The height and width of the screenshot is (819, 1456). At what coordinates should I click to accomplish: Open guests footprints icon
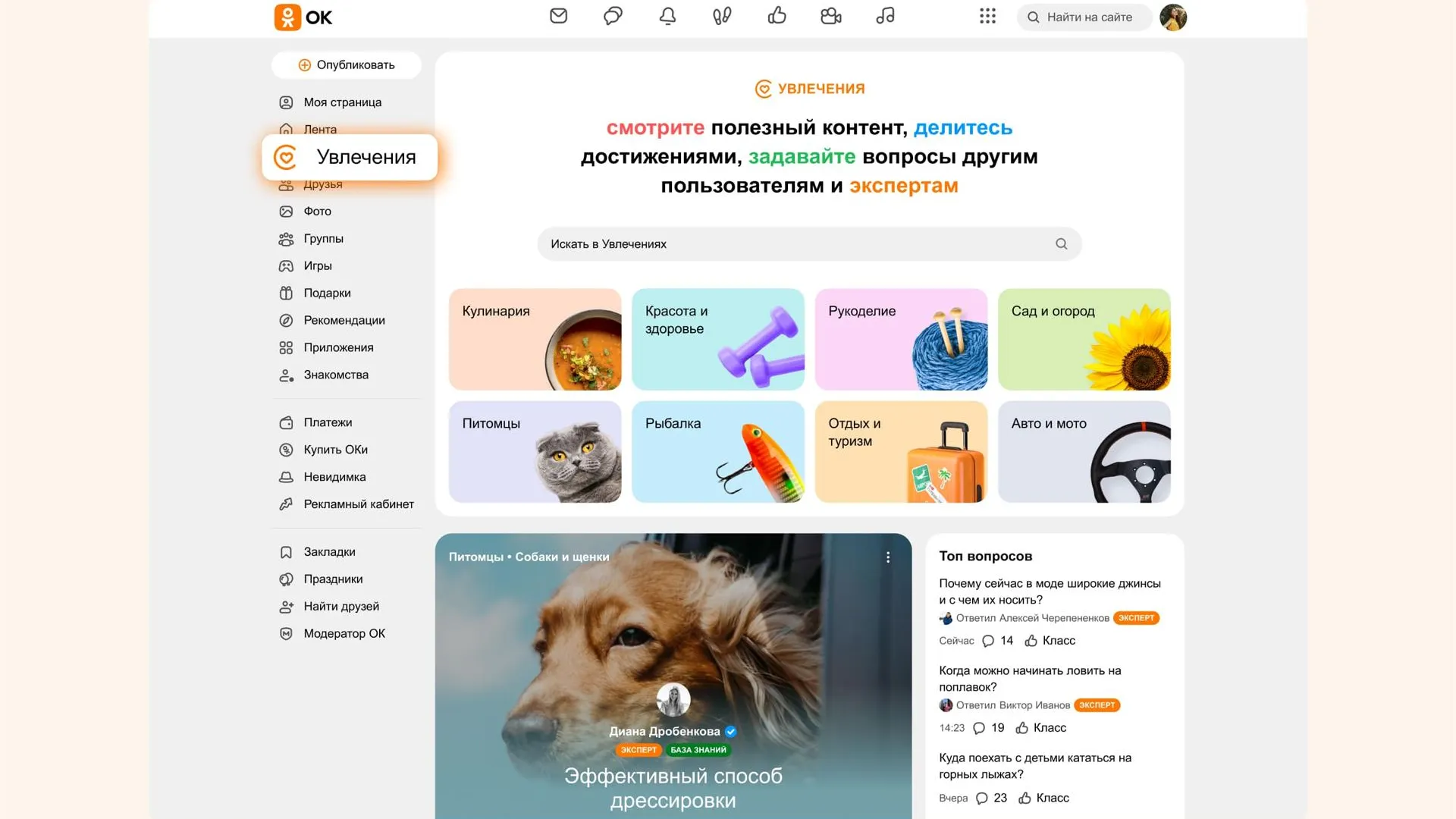tap(722, 16)
